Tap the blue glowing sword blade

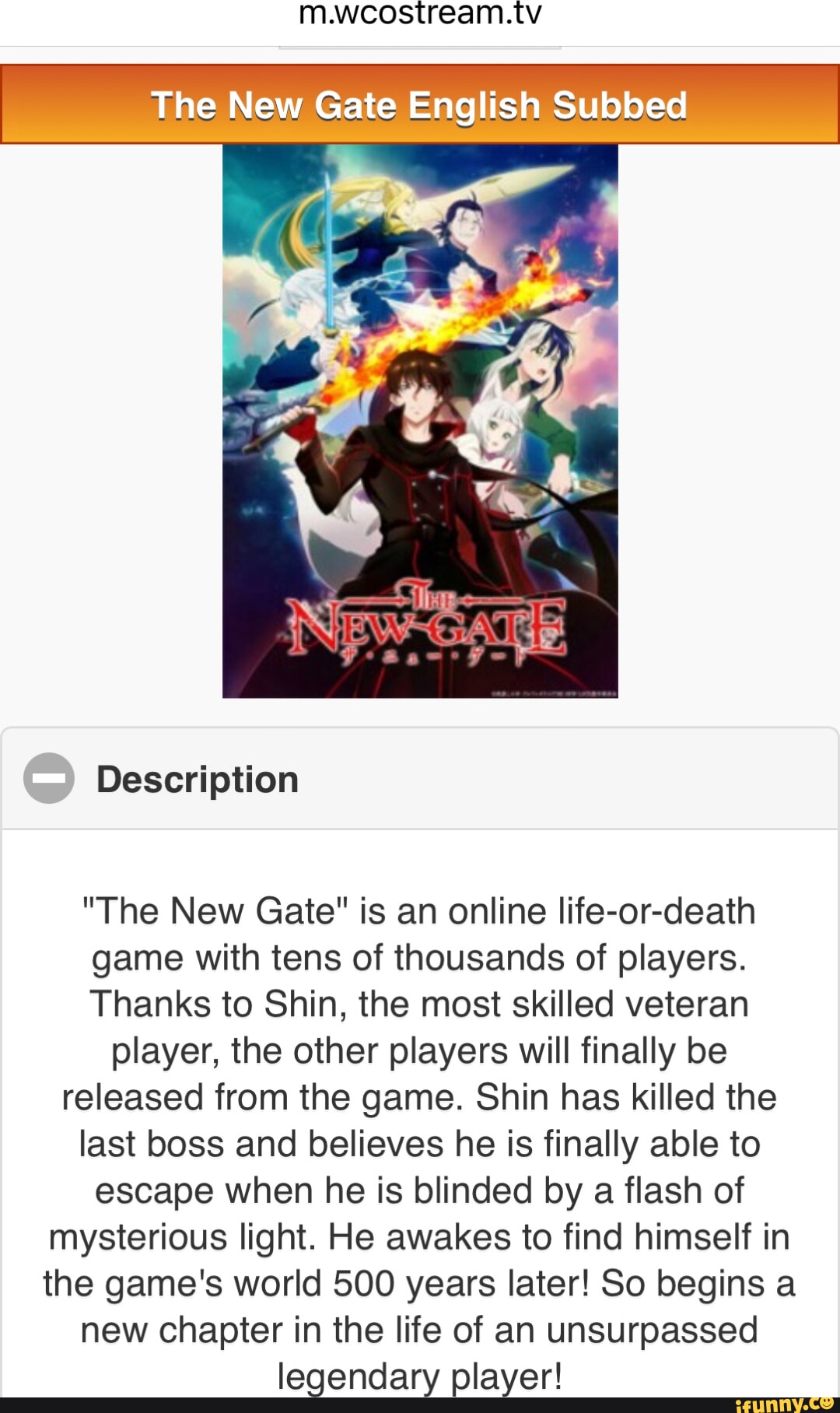point(330,249)
